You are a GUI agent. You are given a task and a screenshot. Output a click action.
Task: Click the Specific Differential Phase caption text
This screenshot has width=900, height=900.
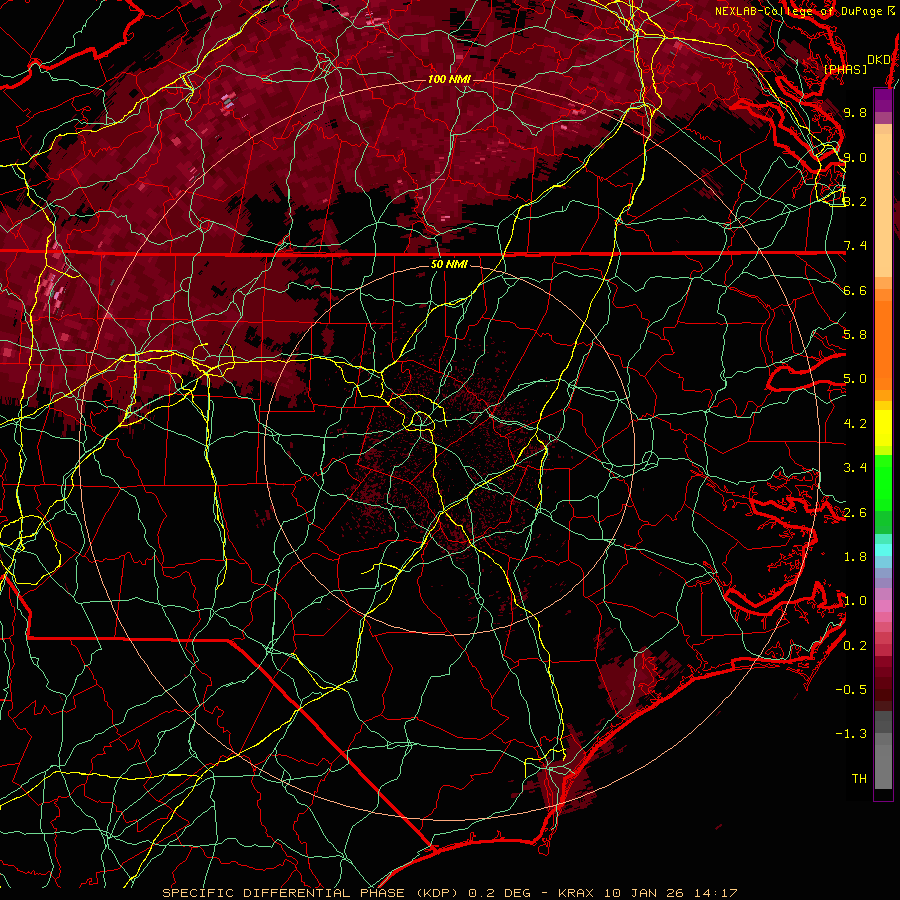click(449, 893)
